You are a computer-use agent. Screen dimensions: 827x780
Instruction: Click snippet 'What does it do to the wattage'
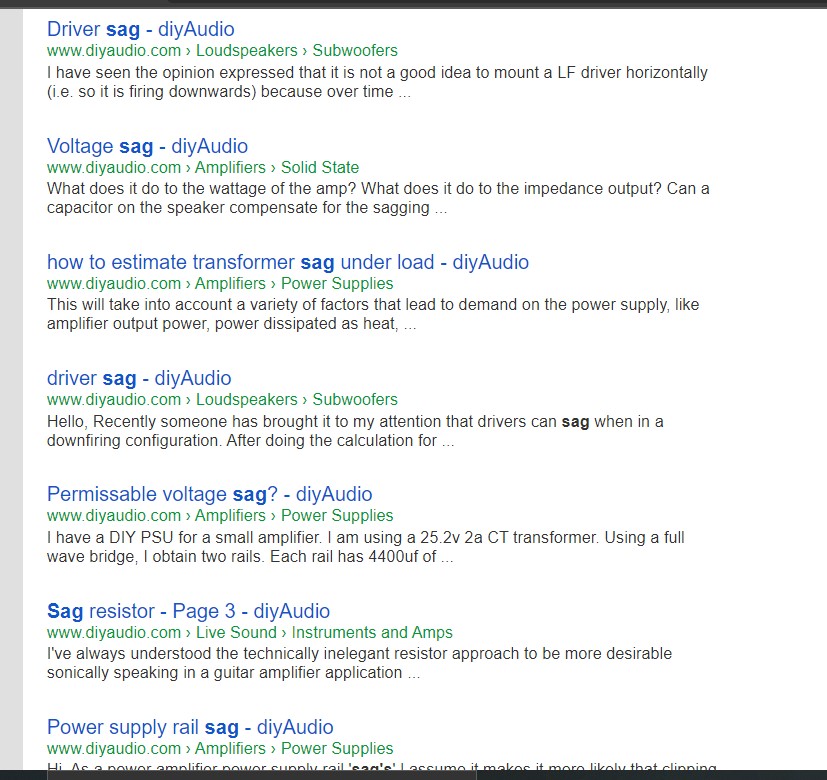click(378, 198)
